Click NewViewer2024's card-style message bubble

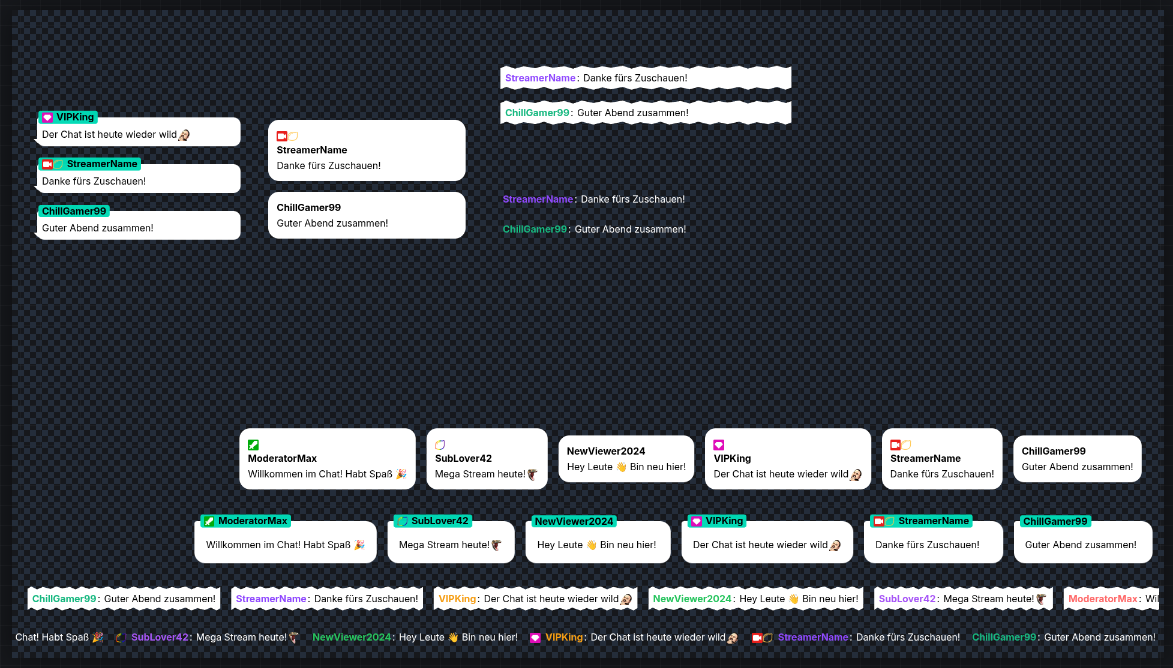[626, 458]
